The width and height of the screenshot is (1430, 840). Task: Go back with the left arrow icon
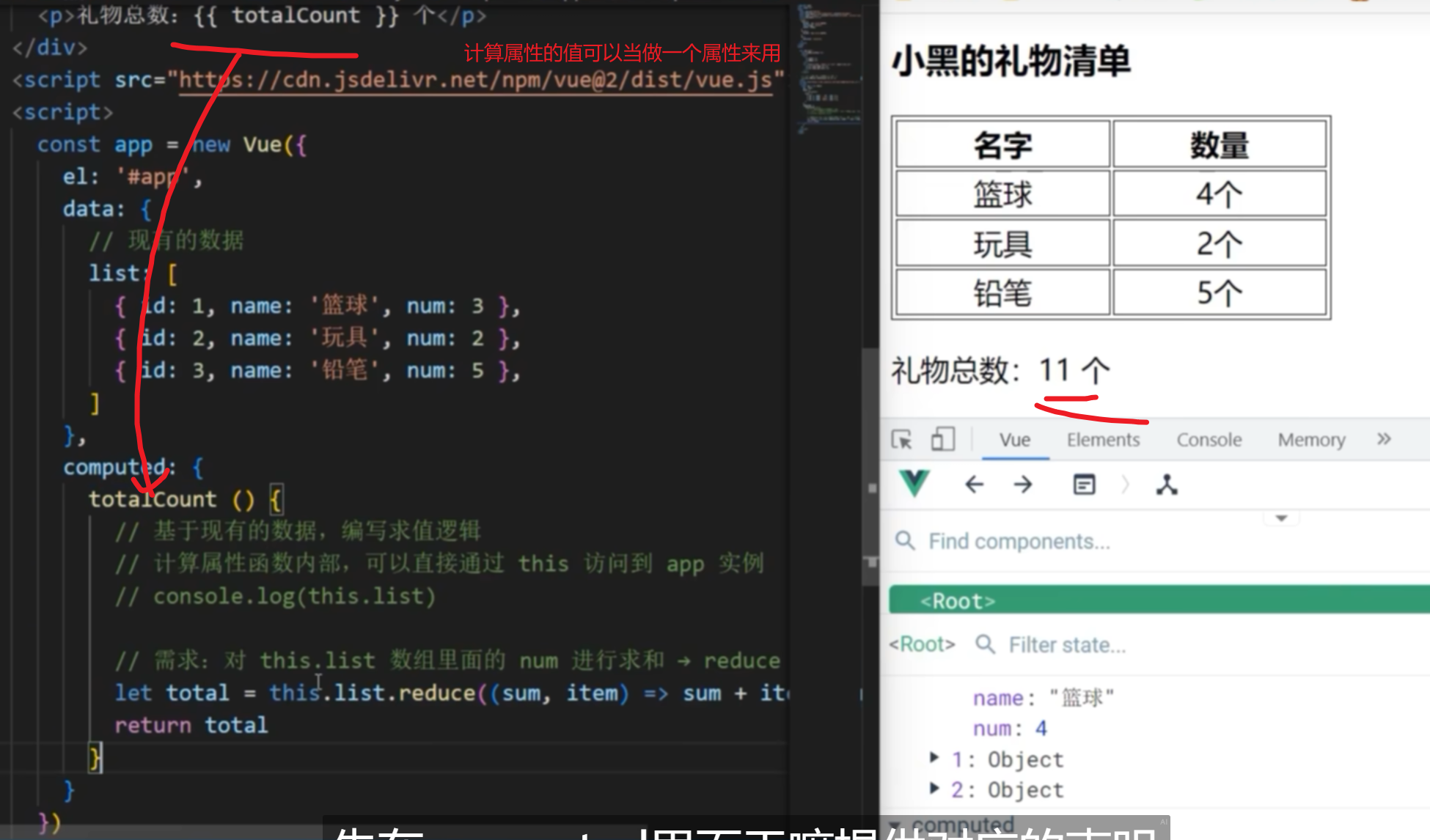tap(974, 485)
